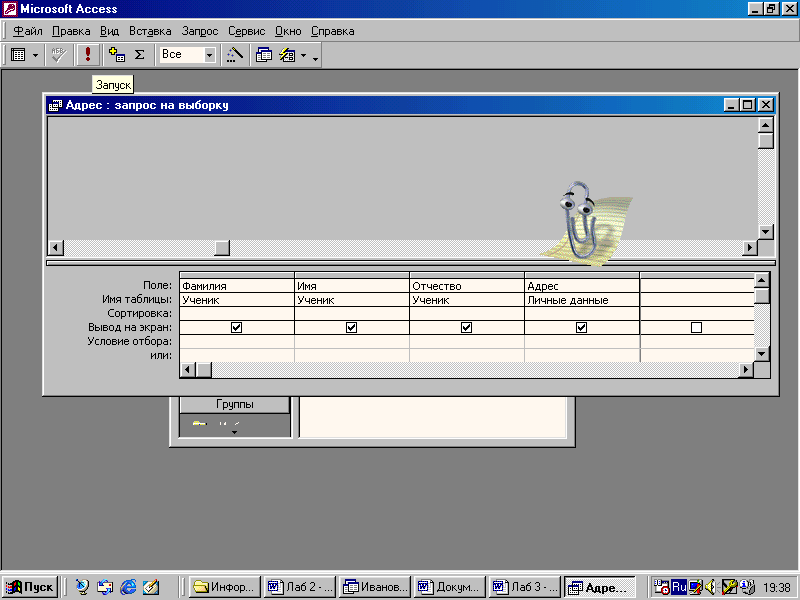This screenshot has width=800, height=600.
Task: Open the Запрос menu
Action: [x=199, y=31]
